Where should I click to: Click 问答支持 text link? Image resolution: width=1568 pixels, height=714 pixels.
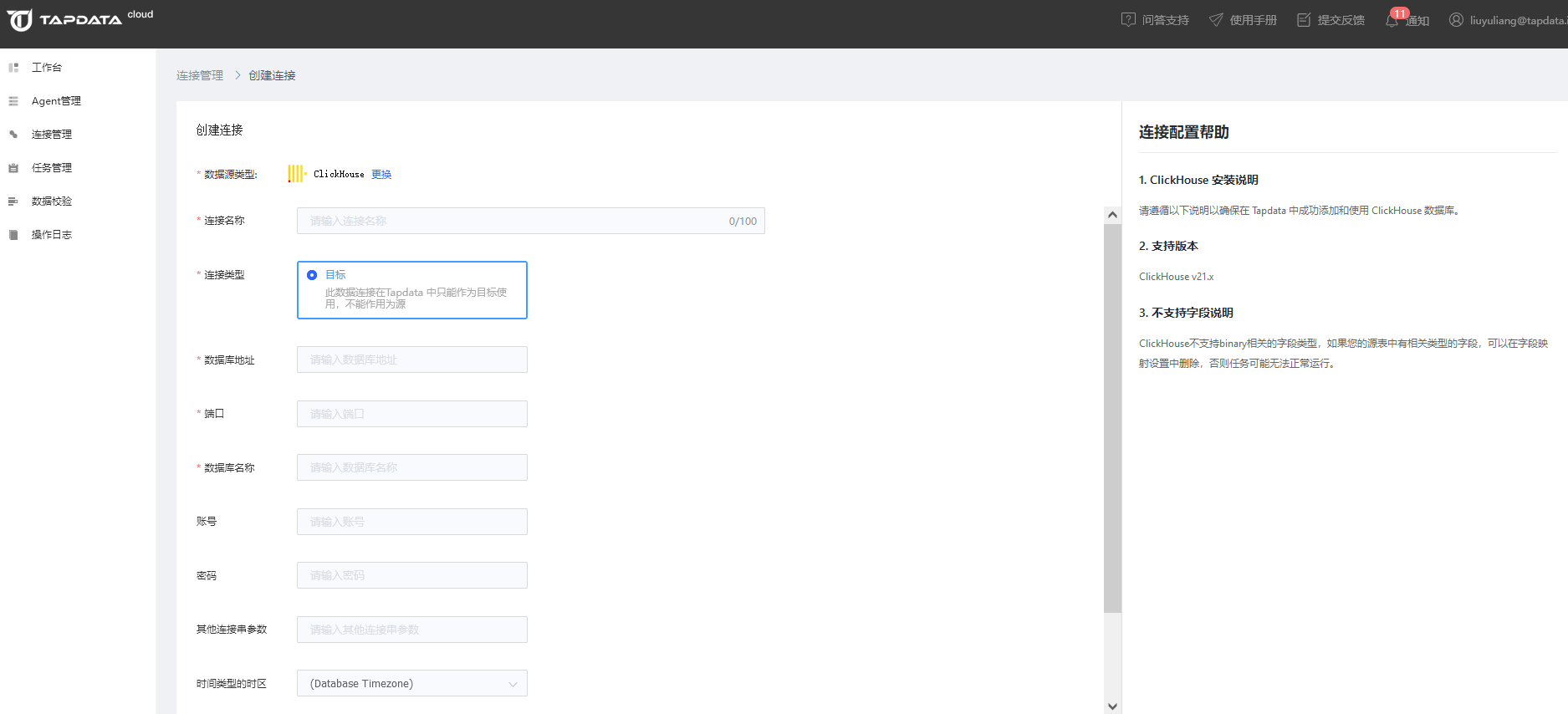(1166, 20)
